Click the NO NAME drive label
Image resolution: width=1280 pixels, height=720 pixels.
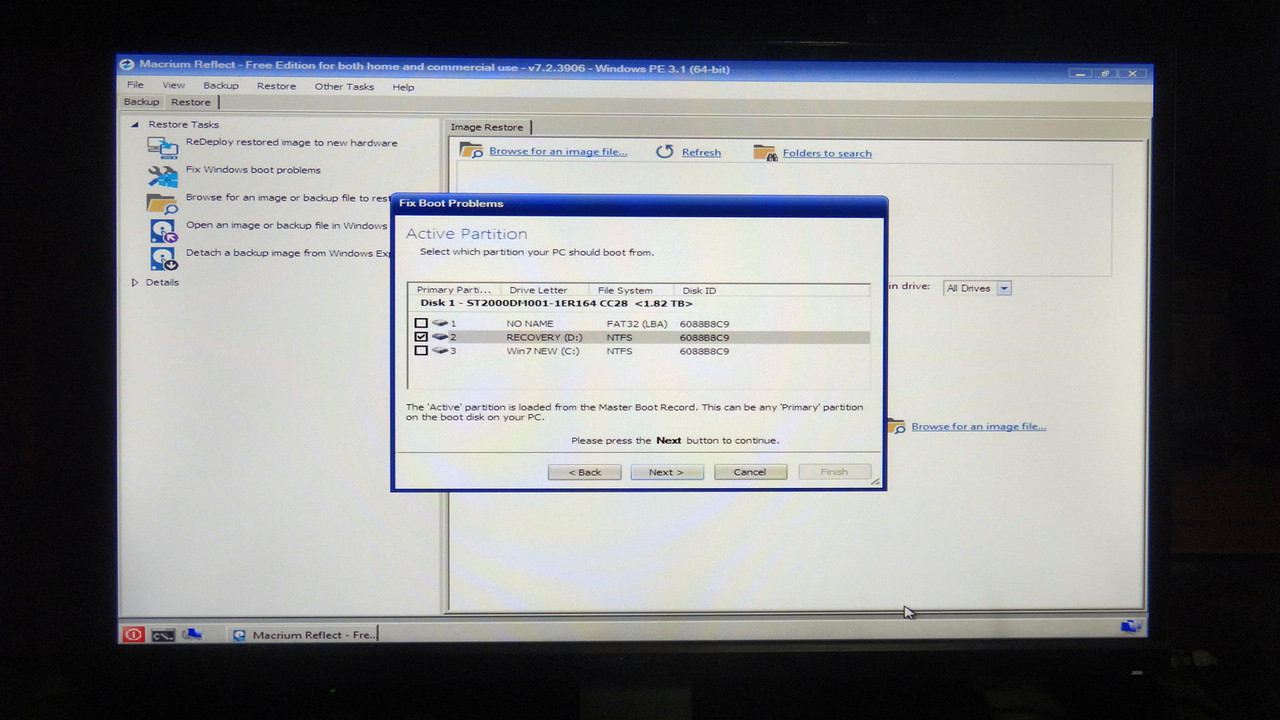click(530, 324)
